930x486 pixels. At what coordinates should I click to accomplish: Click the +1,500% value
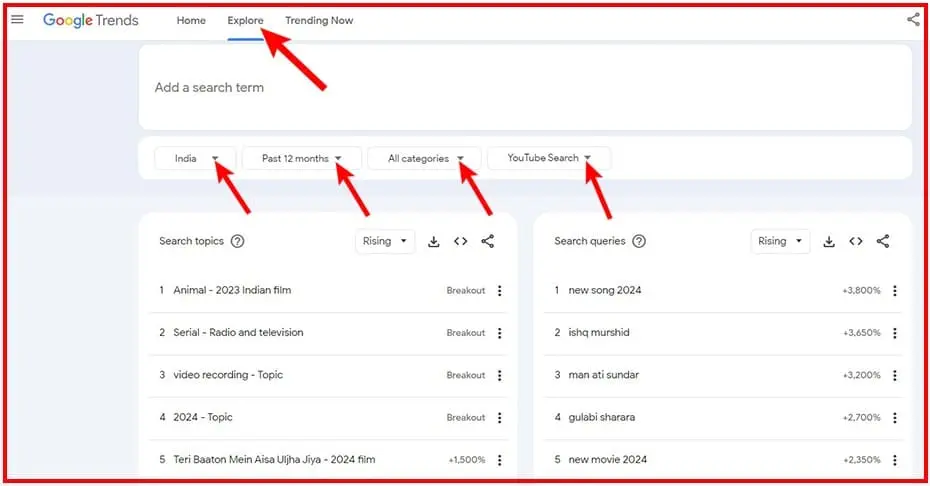[x=466, y=460]
